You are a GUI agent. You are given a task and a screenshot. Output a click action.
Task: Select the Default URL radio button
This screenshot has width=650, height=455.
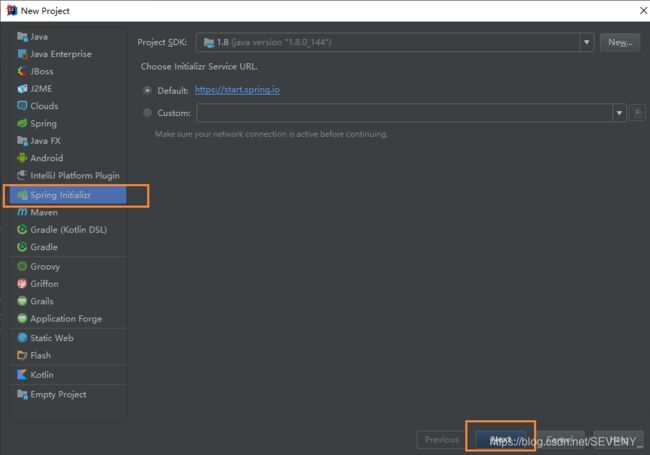[x=147, y=90]
